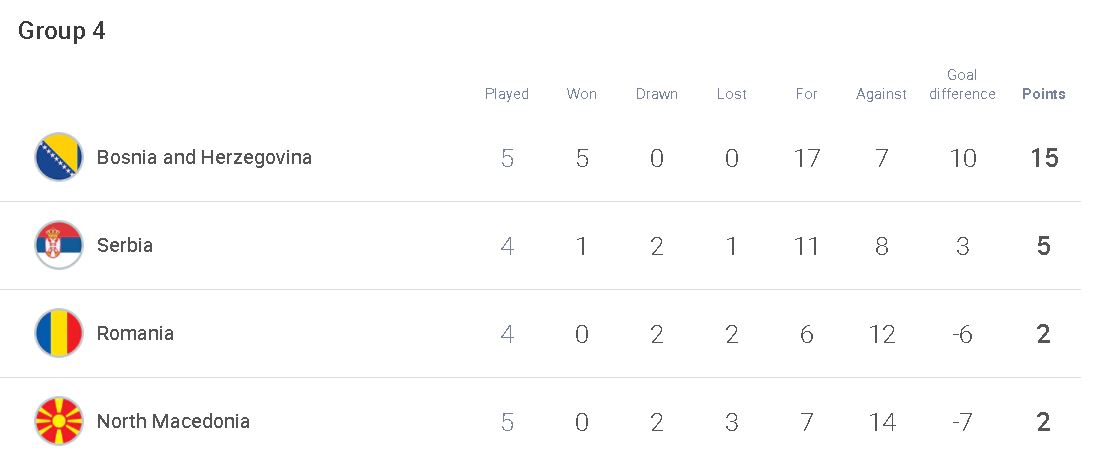Image resolution: width=1095 pixels, height=472 pixels.
Task: Click the Bosnia and Herzegovina flag icon
Action: tap(59, 157)
